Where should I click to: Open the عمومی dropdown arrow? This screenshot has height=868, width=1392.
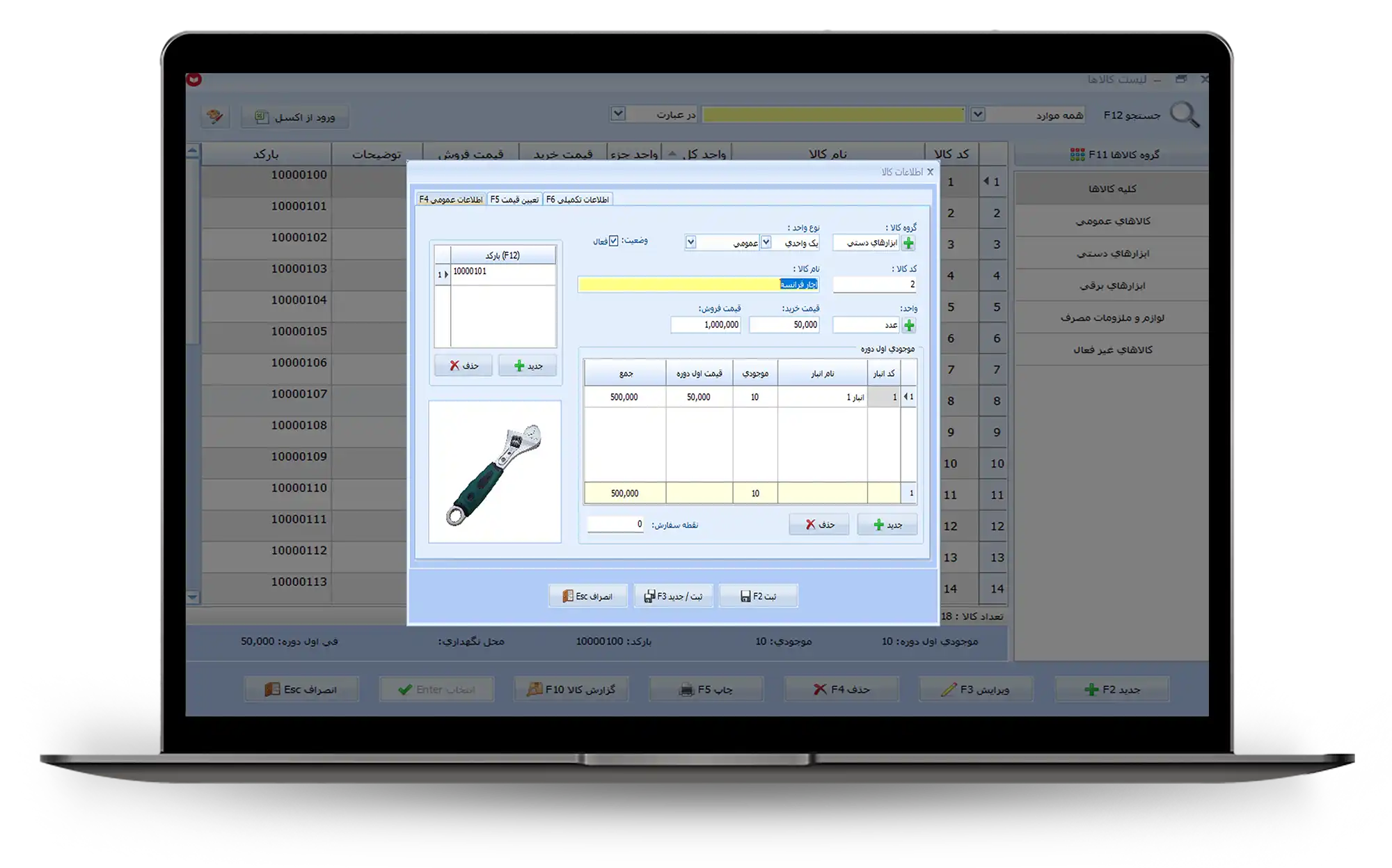(690, 242)
